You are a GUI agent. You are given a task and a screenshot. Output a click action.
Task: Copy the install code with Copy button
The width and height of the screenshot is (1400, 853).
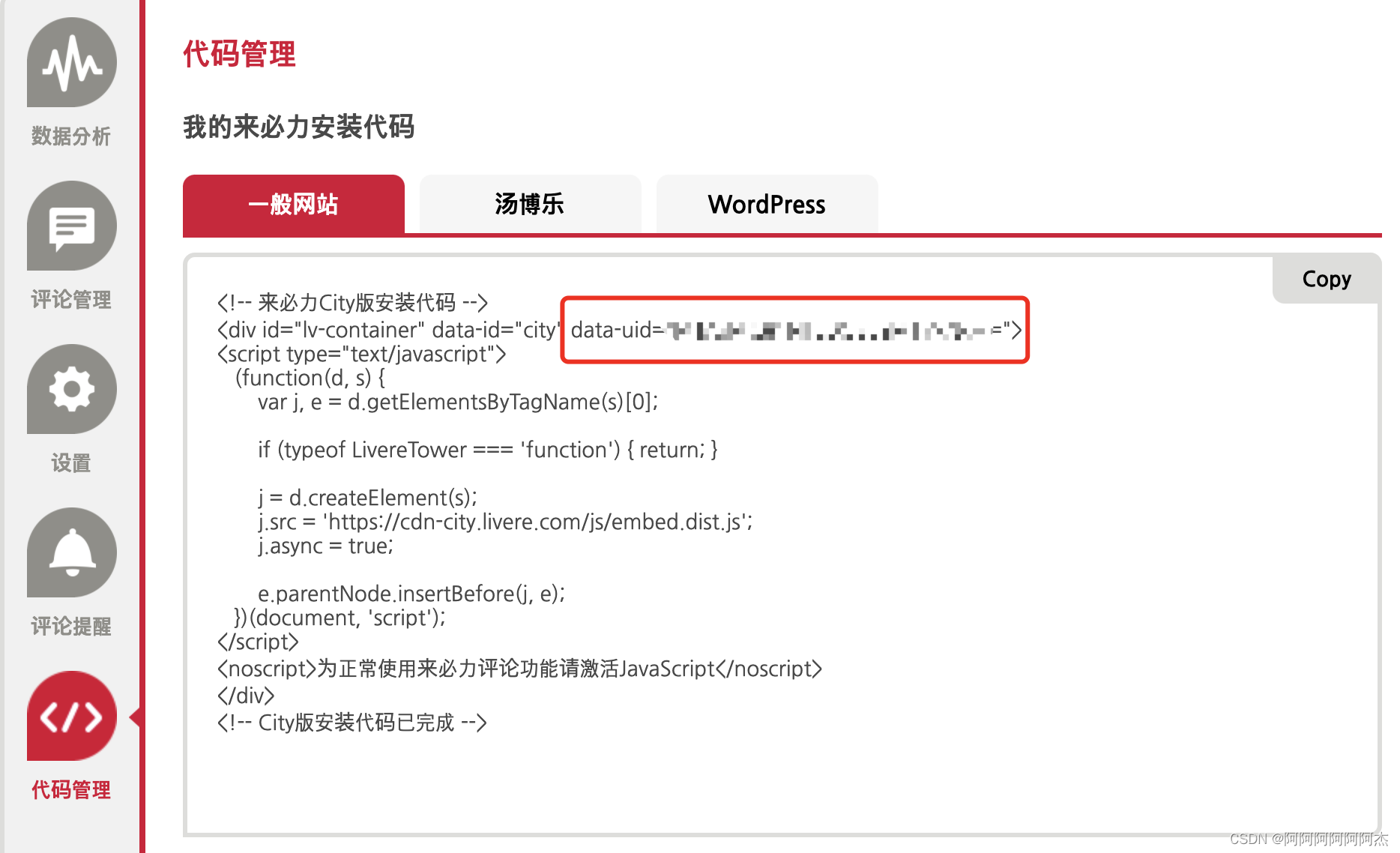tap(1327, 279)
